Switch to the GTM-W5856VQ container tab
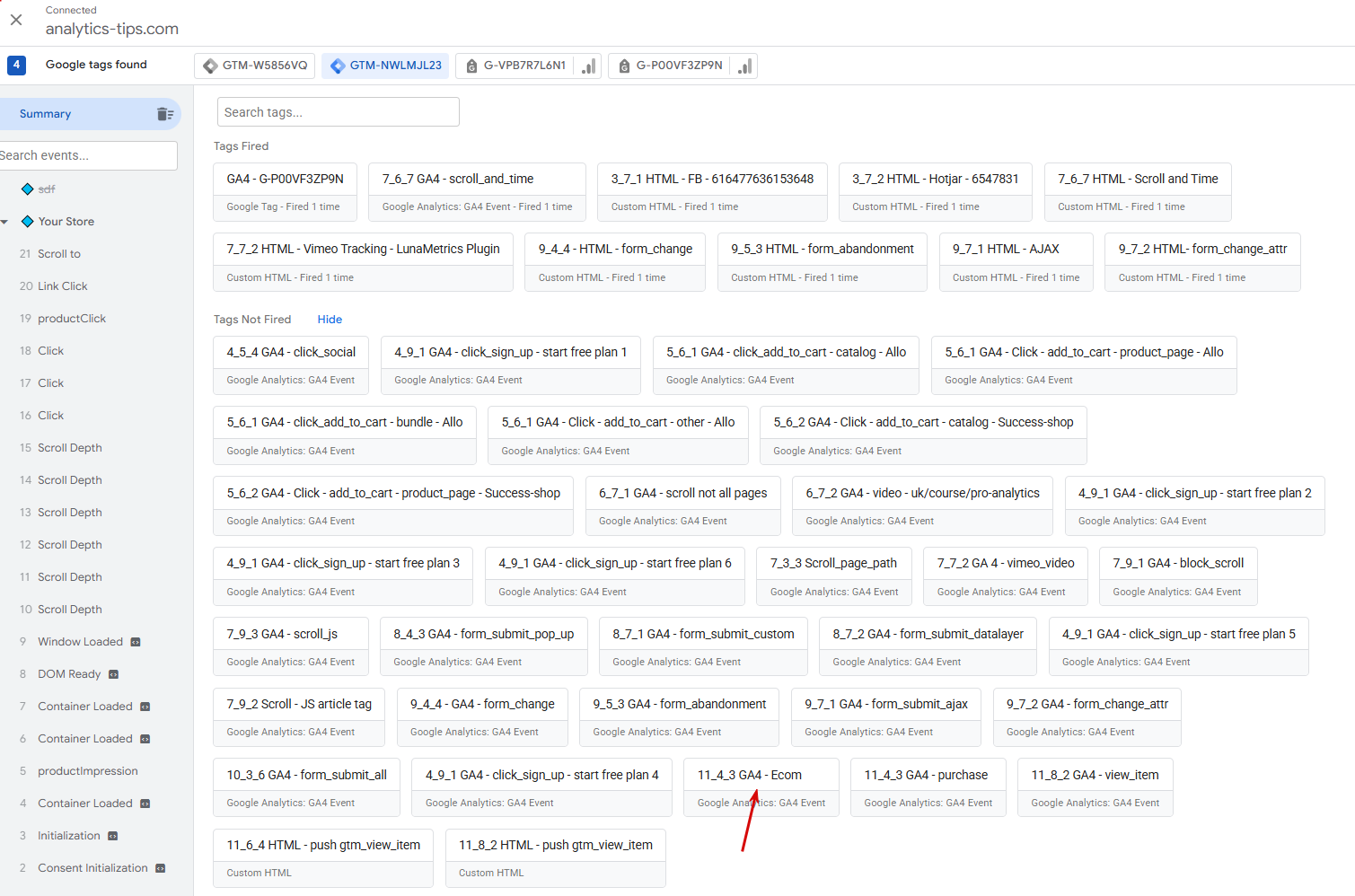1355x896 pixels. [x=255, y=66]
